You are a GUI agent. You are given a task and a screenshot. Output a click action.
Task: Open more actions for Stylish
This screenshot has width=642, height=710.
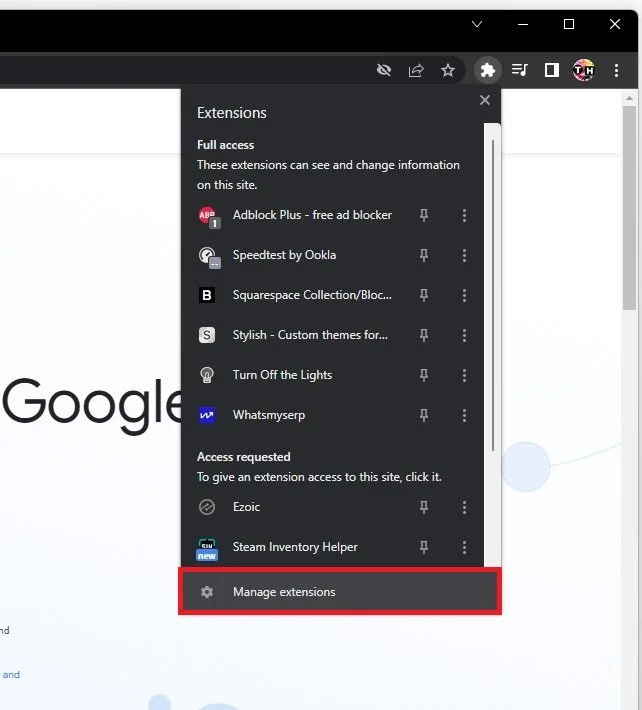pos(464,335)
